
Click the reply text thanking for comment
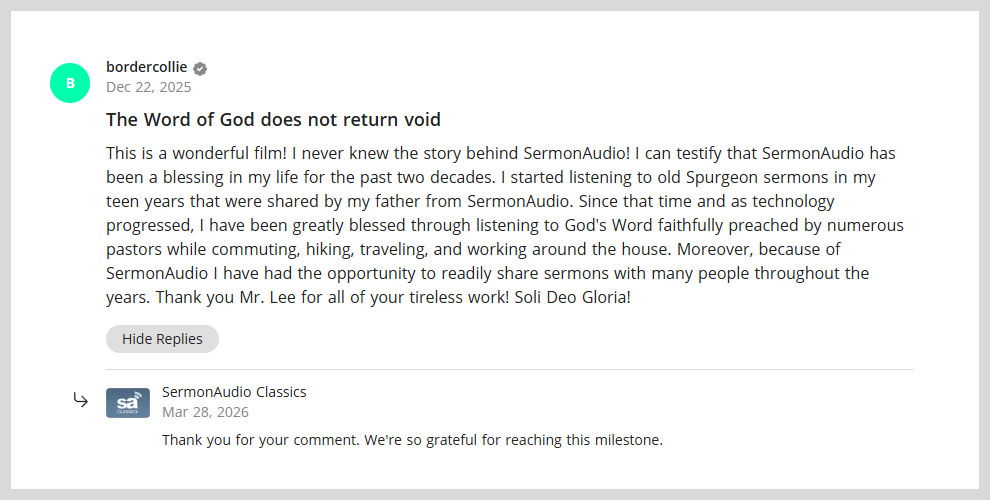tap(412, 439)
